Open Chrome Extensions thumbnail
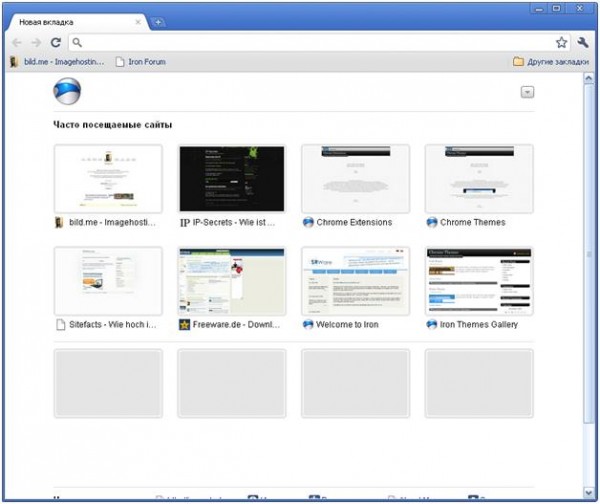This screenshot has width=600, height=504. [355, 179]
